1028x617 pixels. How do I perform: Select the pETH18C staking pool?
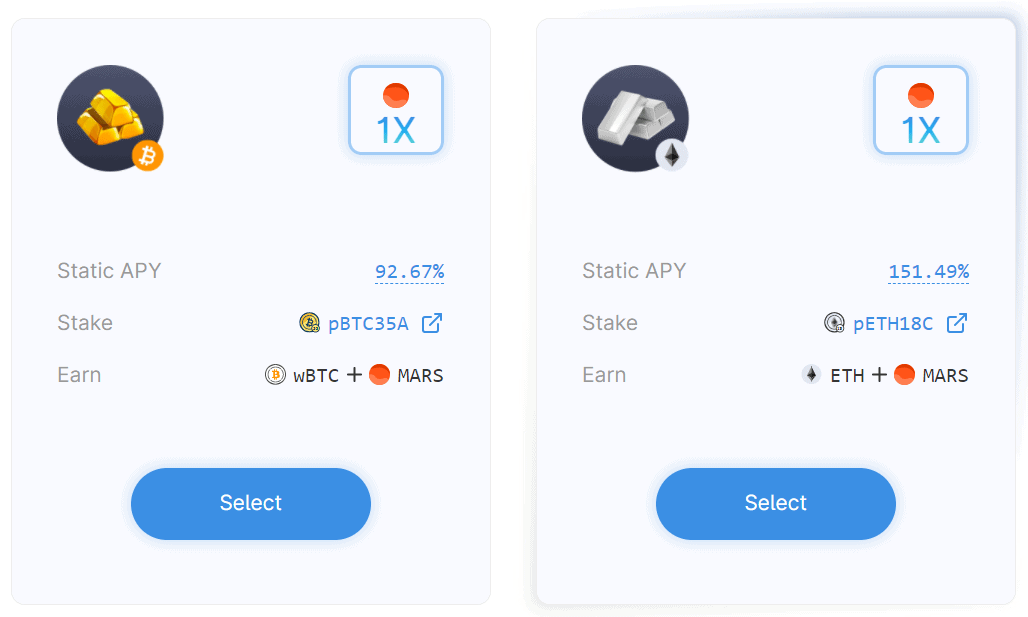coord(776,504)
